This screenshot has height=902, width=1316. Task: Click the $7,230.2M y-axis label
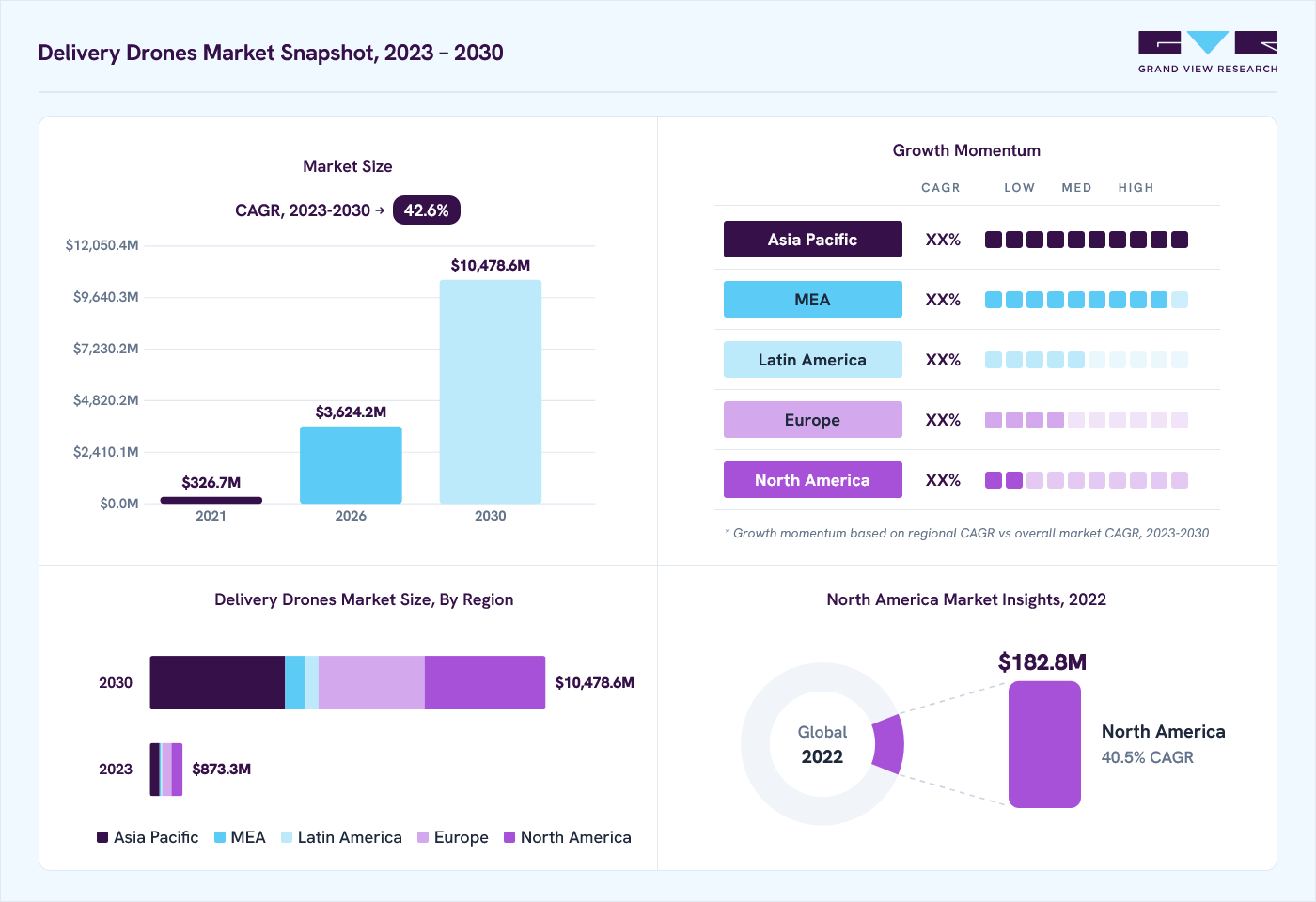point(106,349)
